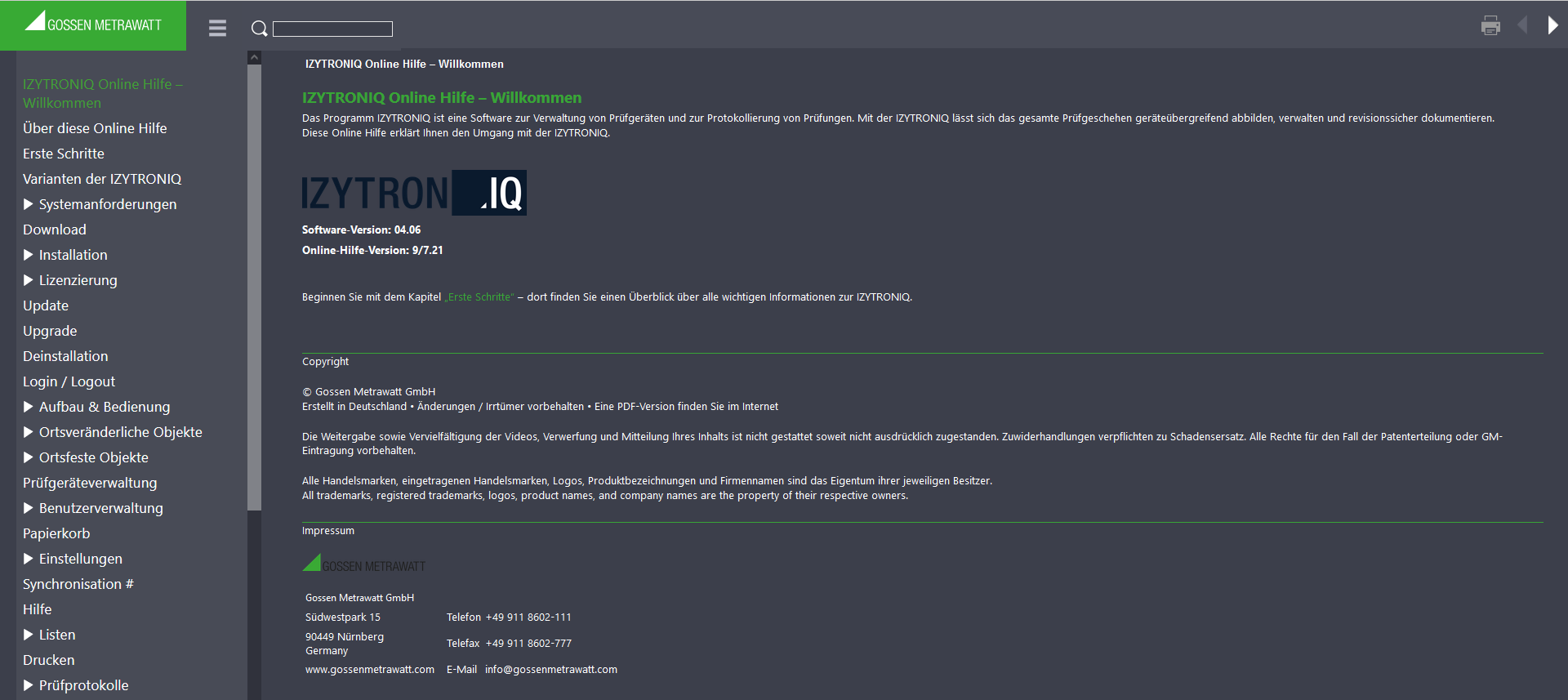Click the print icon
Viewport: 1568px width, 700px height.
1490,25
